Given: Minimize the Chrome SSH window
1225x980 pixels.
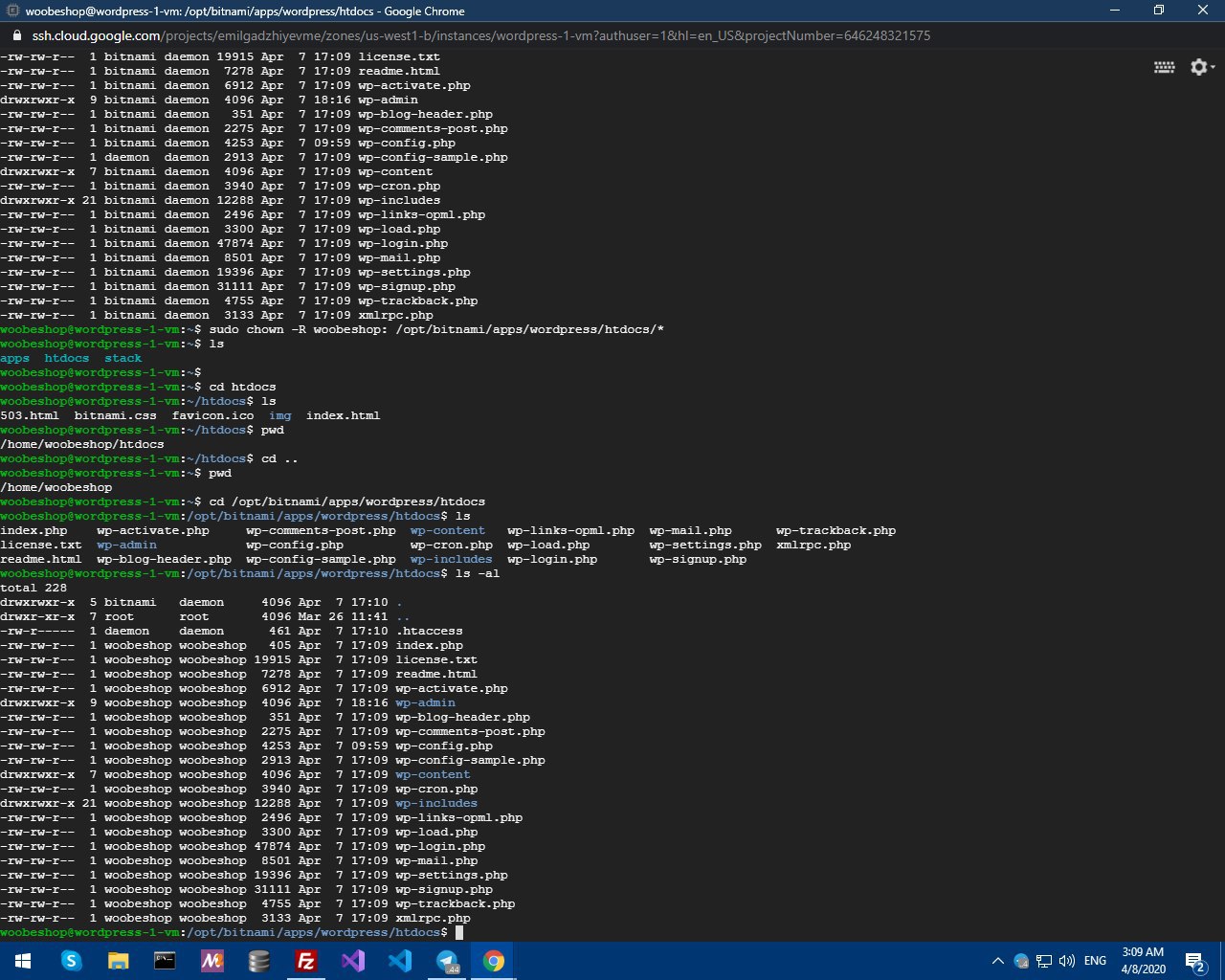Looking at the screenshot, I should coord(1115,11).
